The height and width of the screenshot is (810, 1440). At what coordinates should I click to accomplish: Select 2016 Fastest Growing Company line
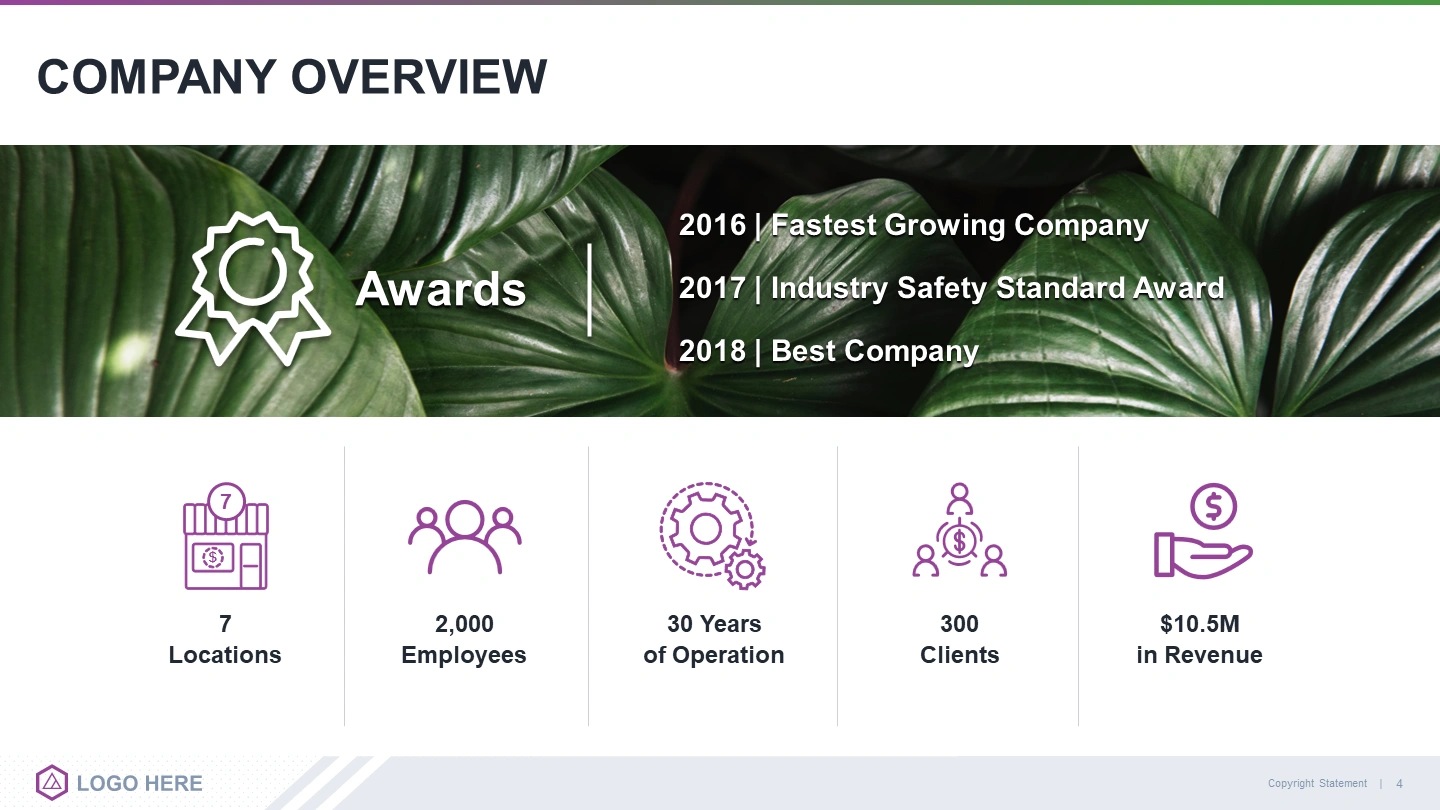point(914,225)
